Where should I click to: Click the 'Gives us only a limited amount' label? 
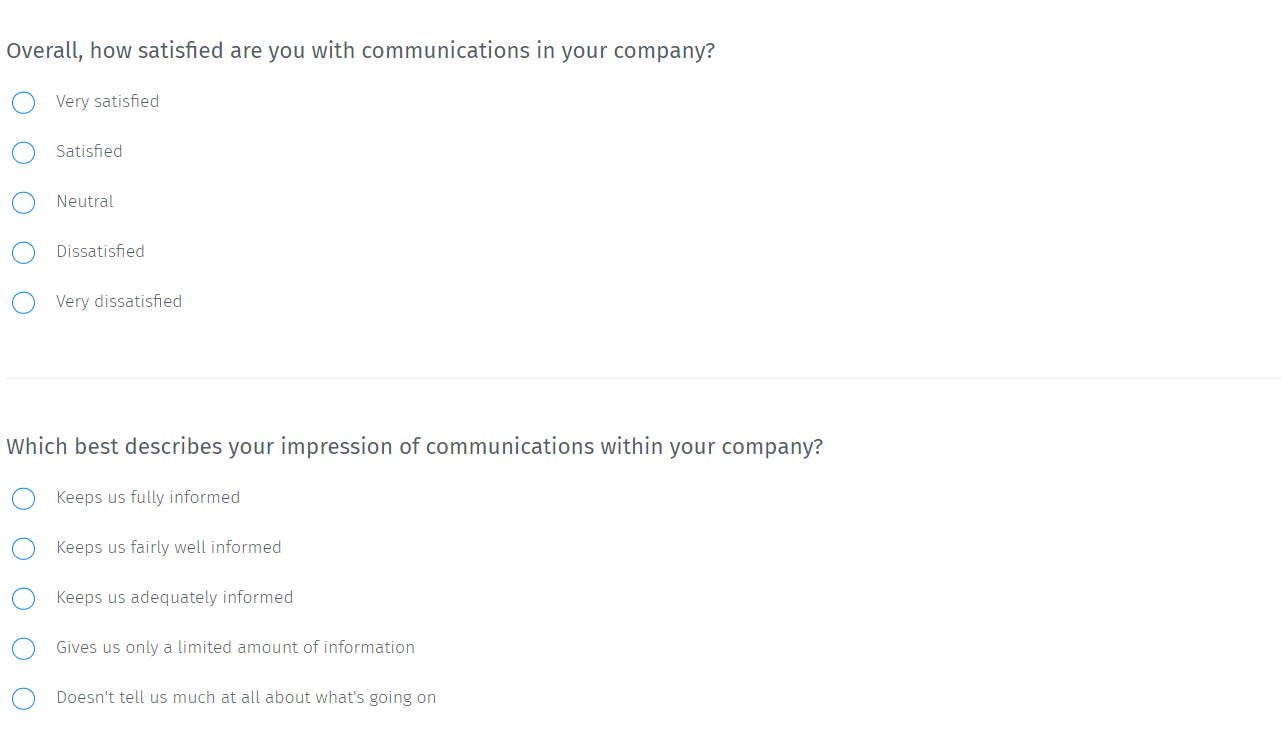235,647
